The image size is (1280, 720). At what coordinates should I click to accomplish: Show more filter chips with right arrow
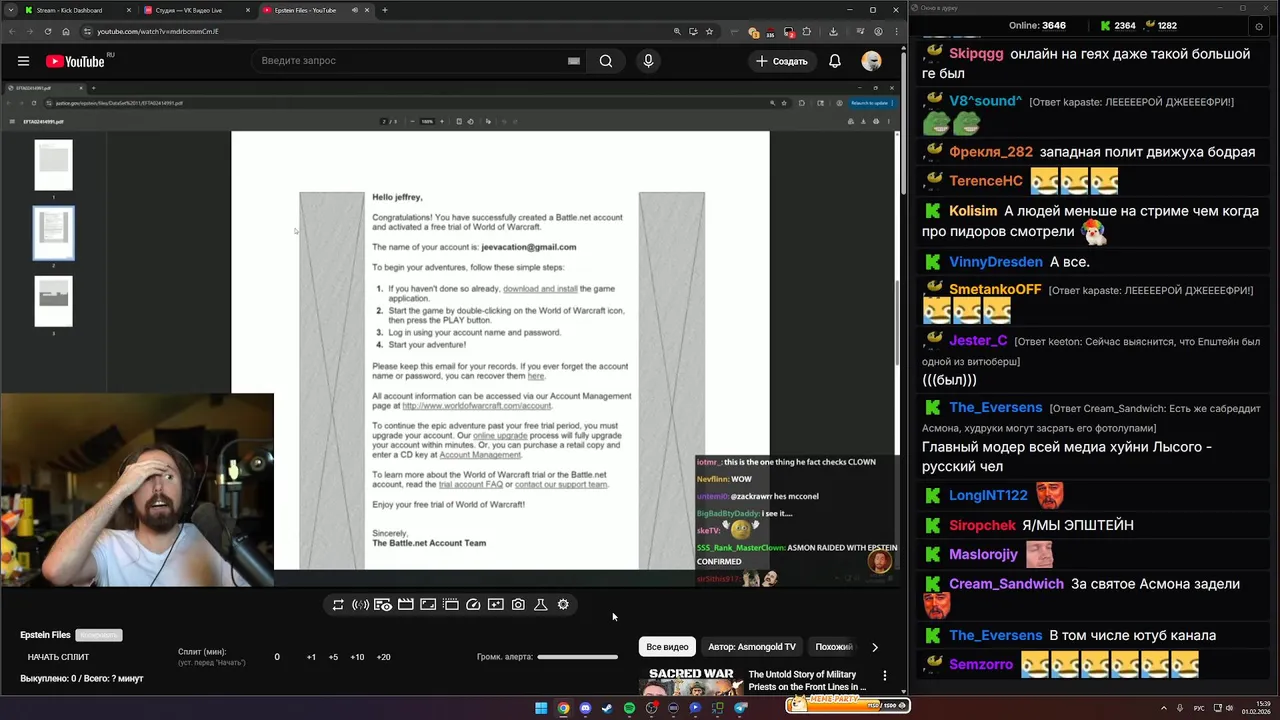coord(875,647)
